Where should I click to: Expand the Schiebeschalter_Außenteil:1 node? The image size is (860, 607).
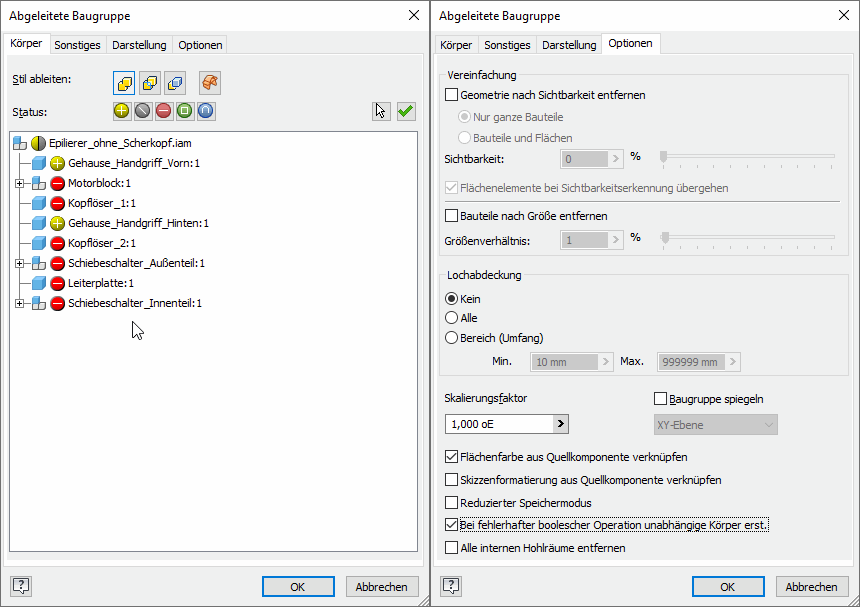pos(19,263)
